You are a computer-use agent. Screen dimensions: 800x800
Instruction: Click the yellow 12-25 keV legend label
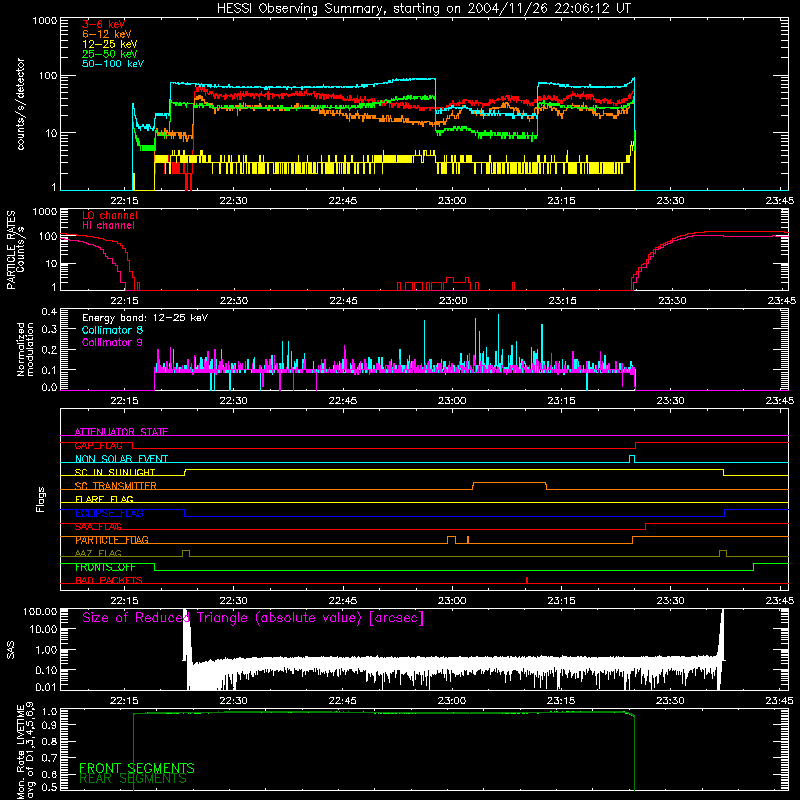110,44
